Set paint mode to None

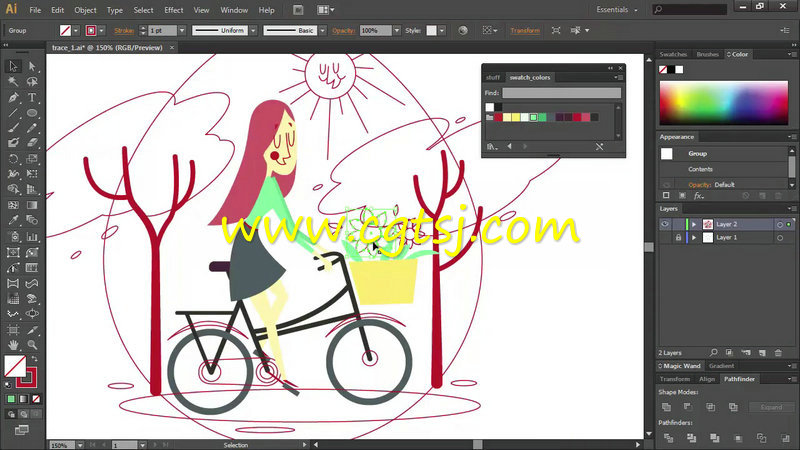[x=36, y=399]
